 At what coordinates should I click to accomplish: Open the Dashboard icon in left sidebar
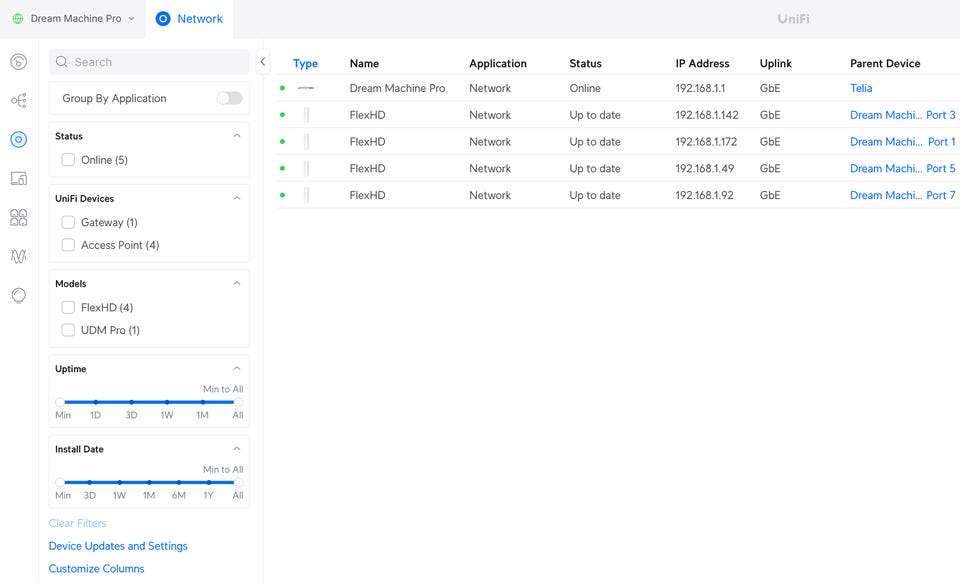click(x=18, y=62)
